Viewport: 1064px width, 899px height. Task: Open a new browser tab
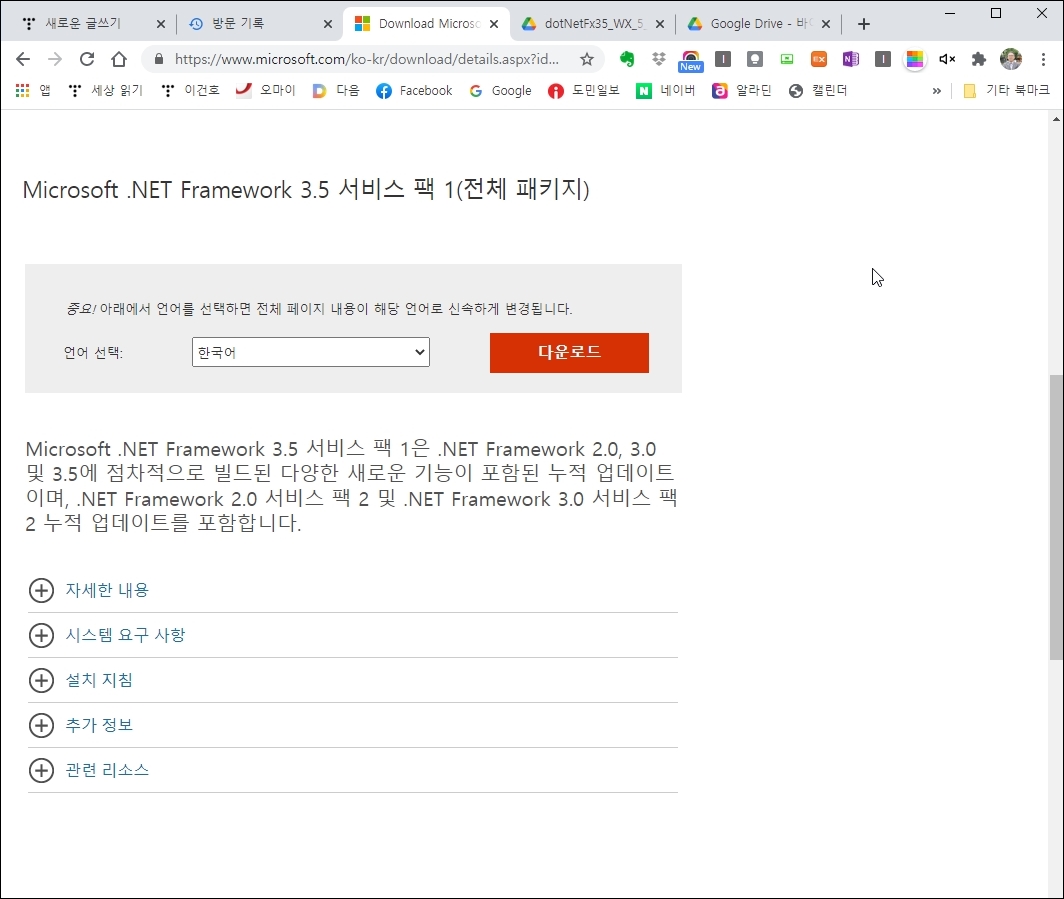tap(864, 24)
